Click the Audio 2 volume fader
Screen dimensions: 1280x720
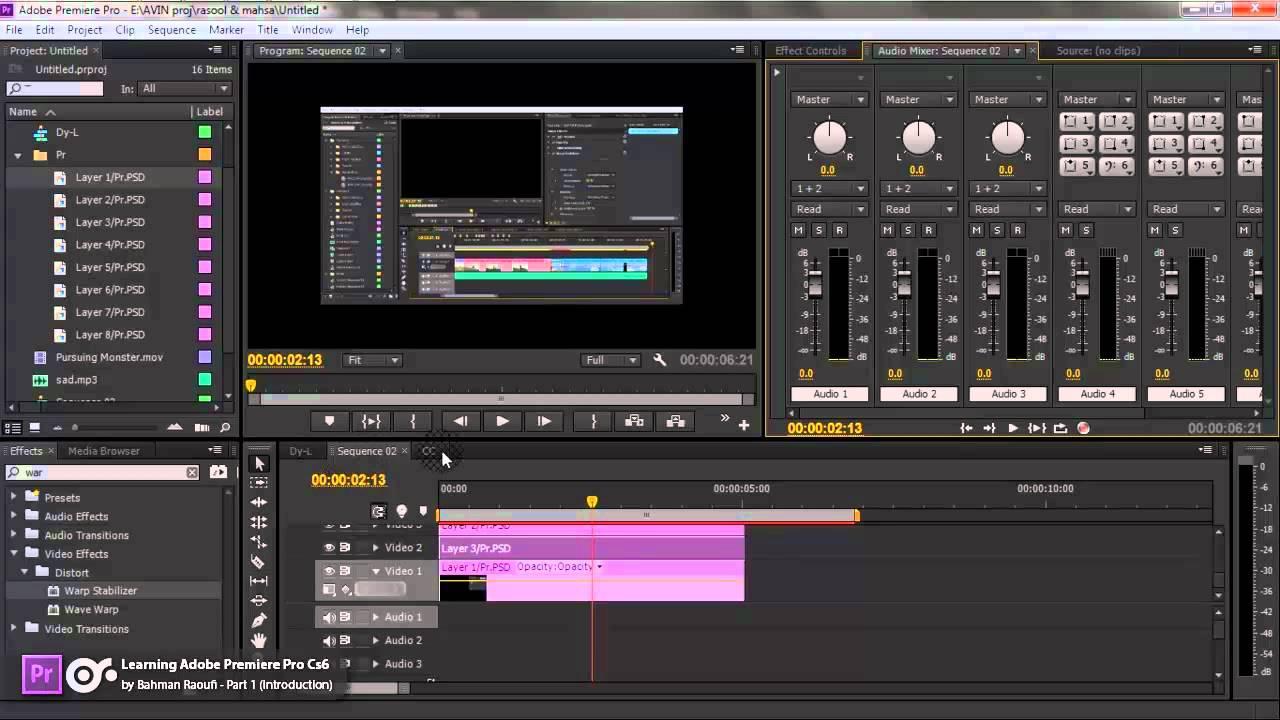pyautogui.click(x=903, y=285)
